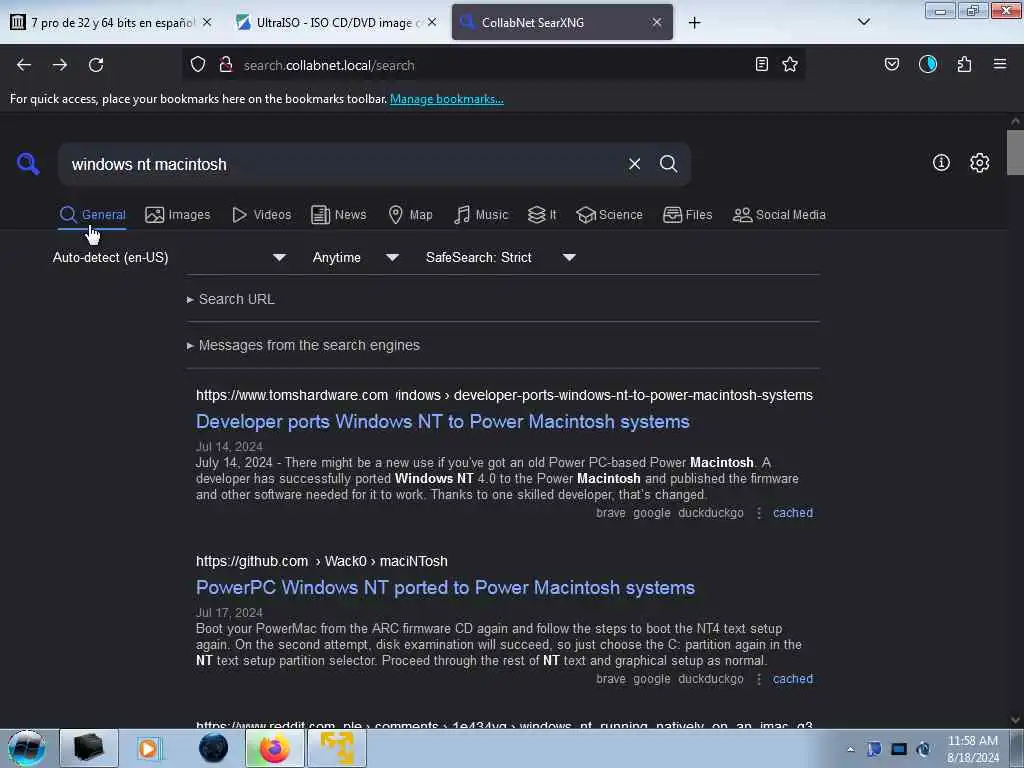Switch to the Map category
This screenshot has width=1024, height=768.
410,215
